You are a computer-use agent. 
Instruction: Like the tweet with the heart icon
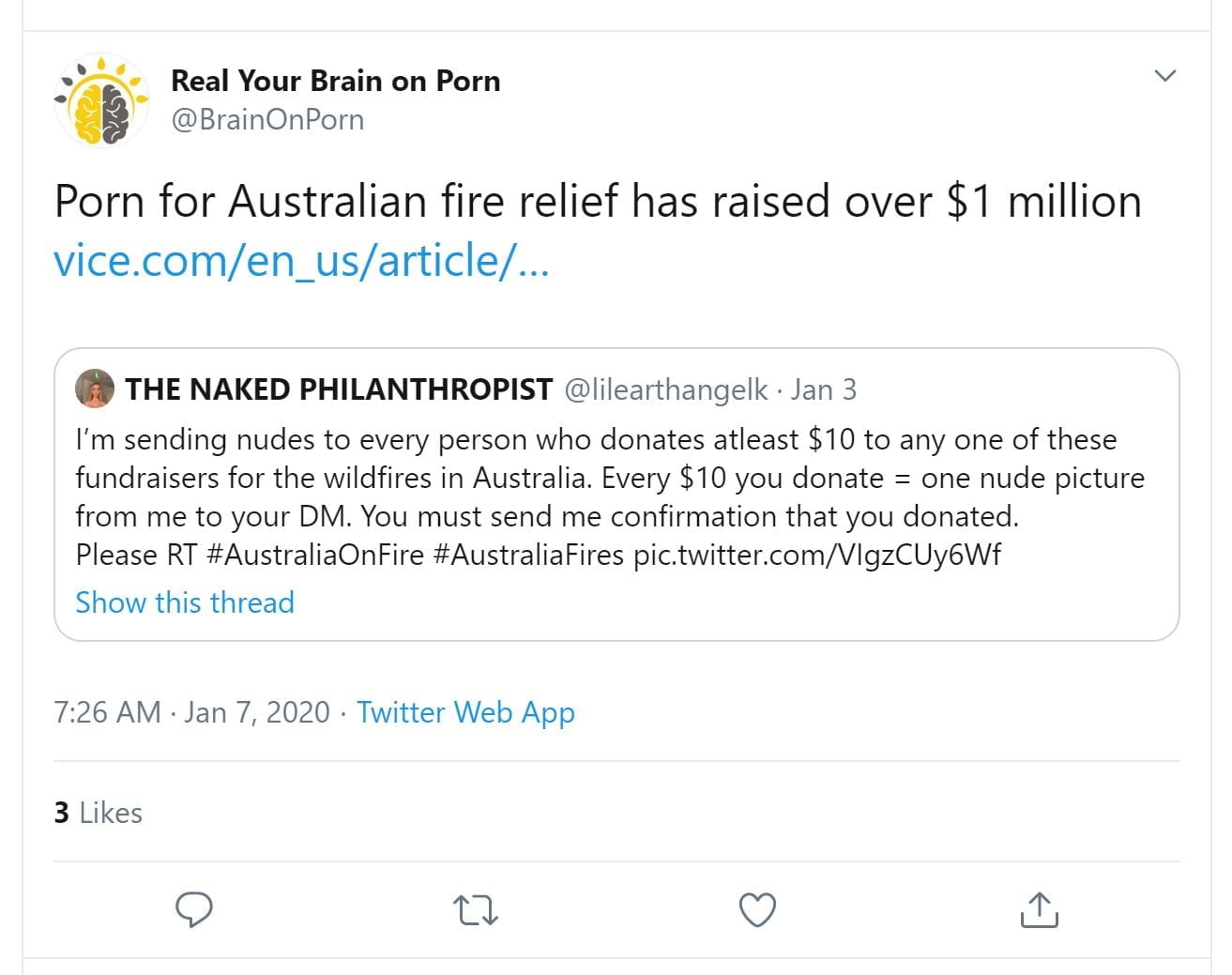757,910
